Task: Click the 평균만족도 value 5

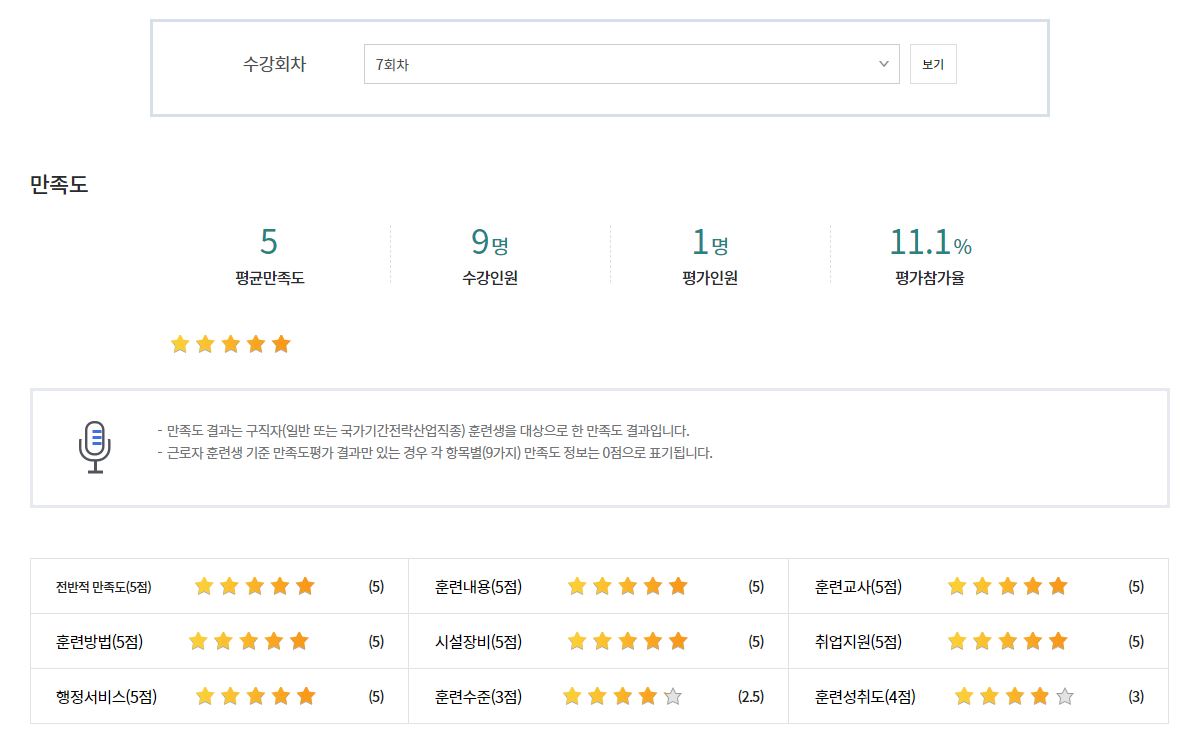Action: point(268,242)
